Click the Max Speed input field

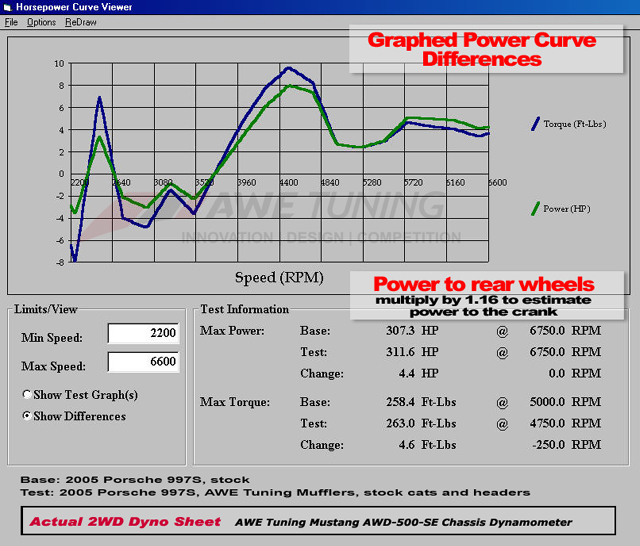click(x=143, y=362)
